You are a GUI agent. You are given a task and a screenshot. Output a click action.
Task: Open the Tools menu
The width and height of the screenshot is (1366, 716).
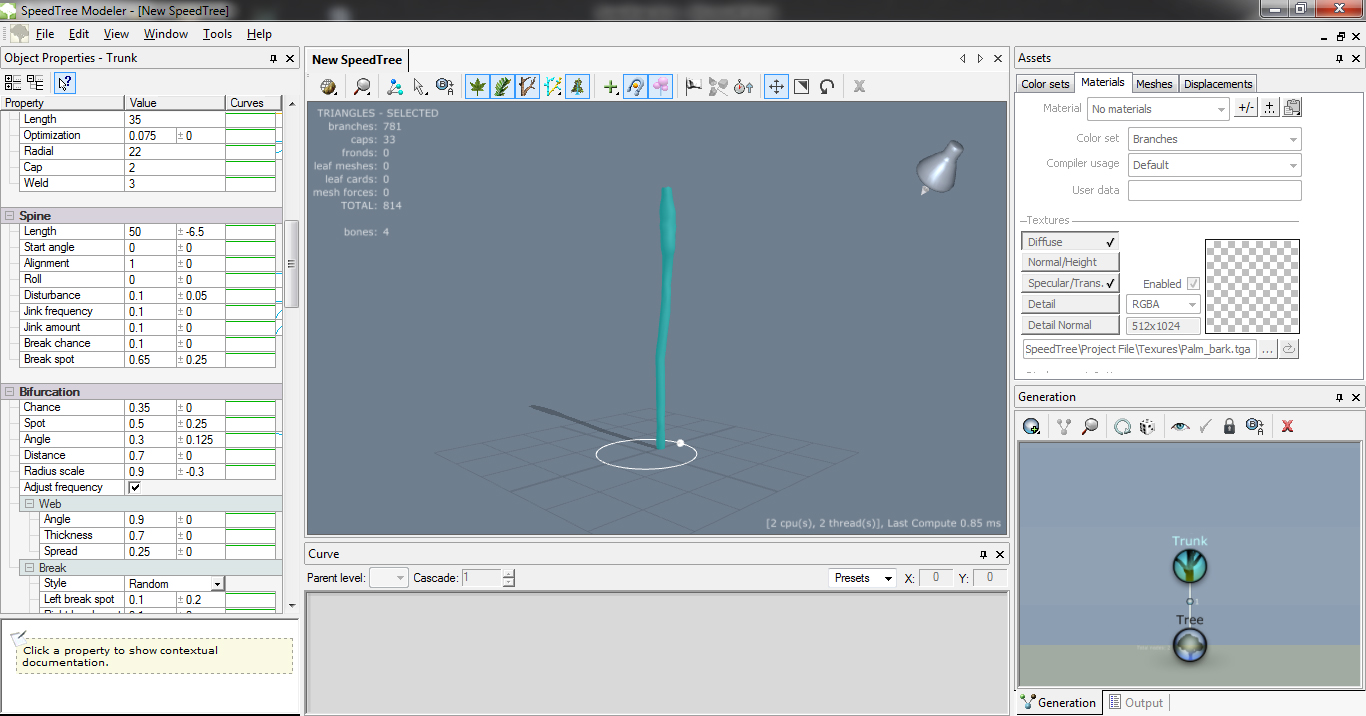click(x=217, y=34)
